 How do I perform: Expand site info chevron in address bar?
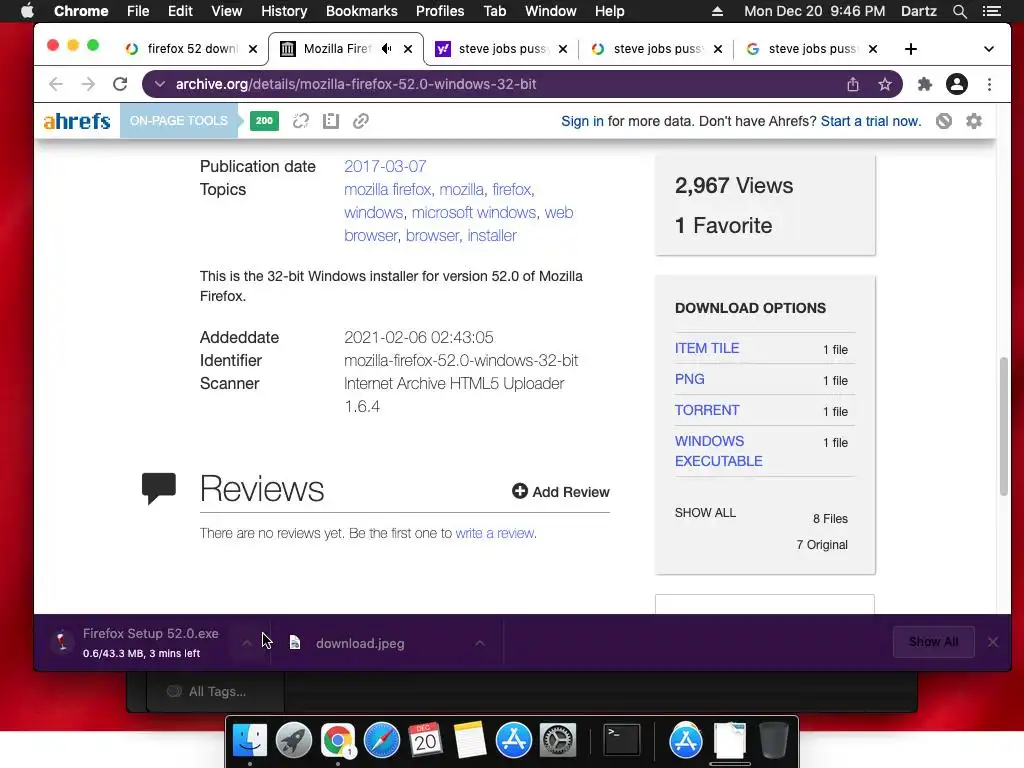pos(160,84)
